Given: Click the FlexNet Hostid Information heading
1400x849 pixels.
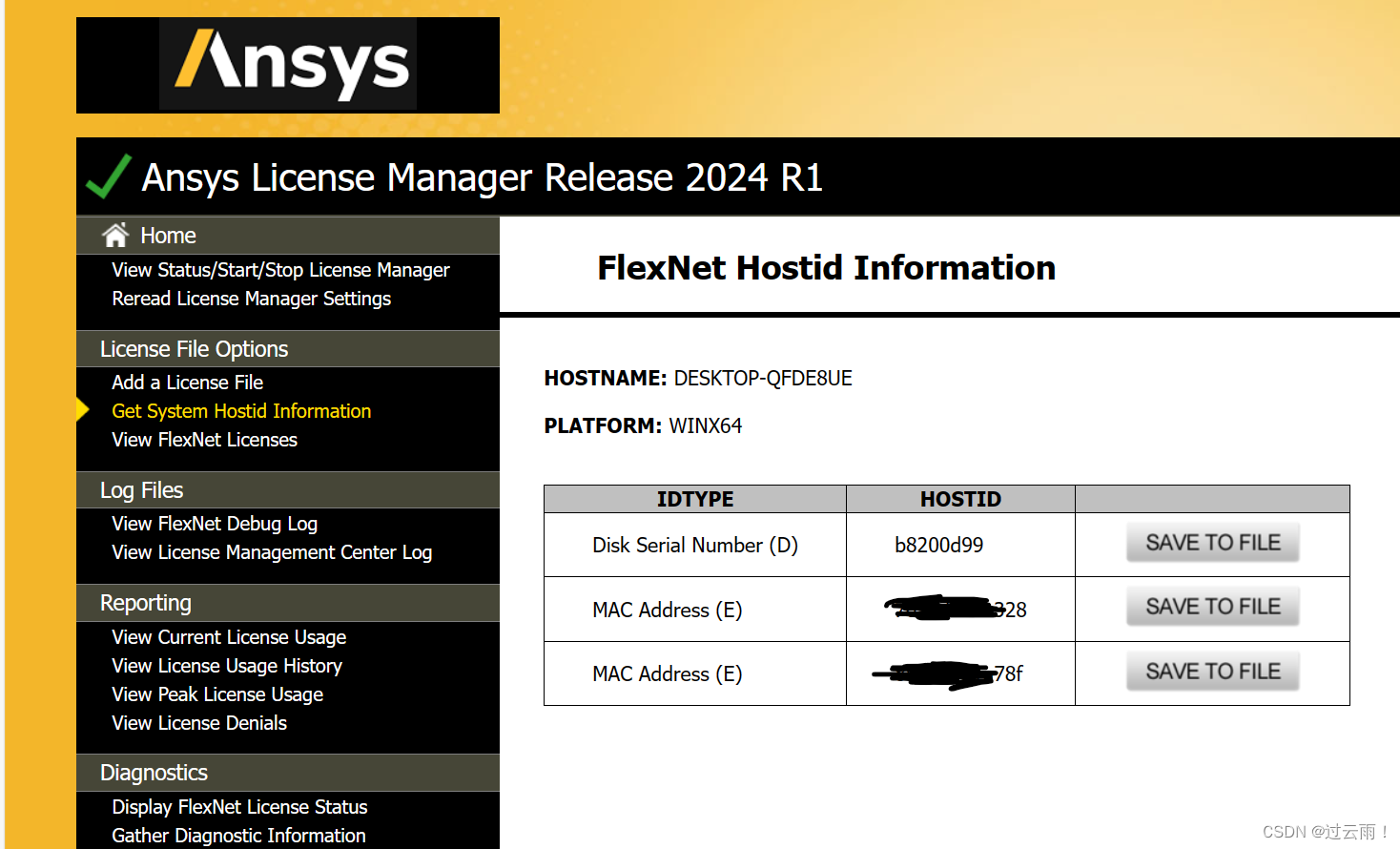Looking at the screenshot, I should (x=826, y=268).
